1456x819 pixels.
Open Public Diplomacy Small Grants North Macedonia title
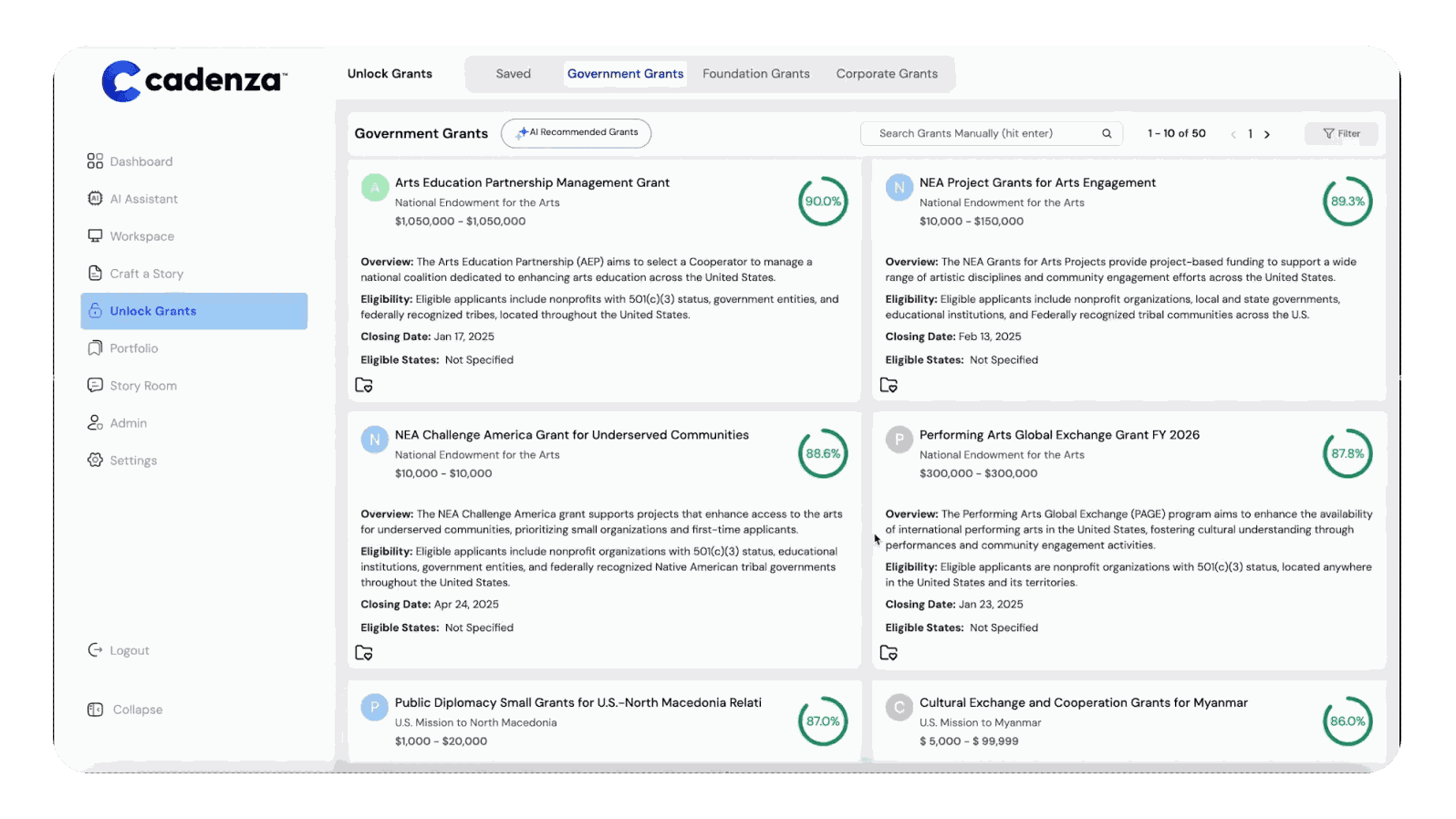tap(577, 702)
